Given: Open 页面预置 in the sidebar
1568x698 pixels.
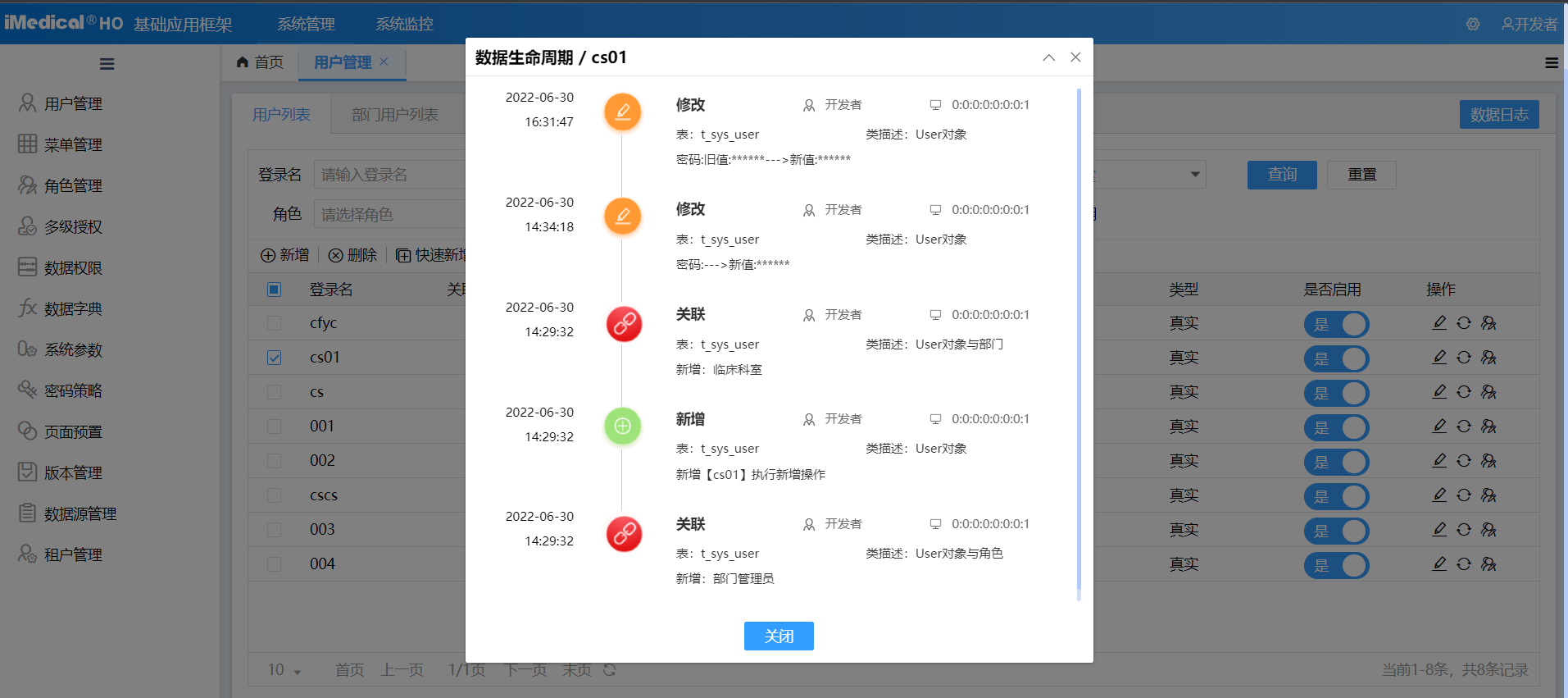Looking at the screenshot, I should [x=61, y=431].
